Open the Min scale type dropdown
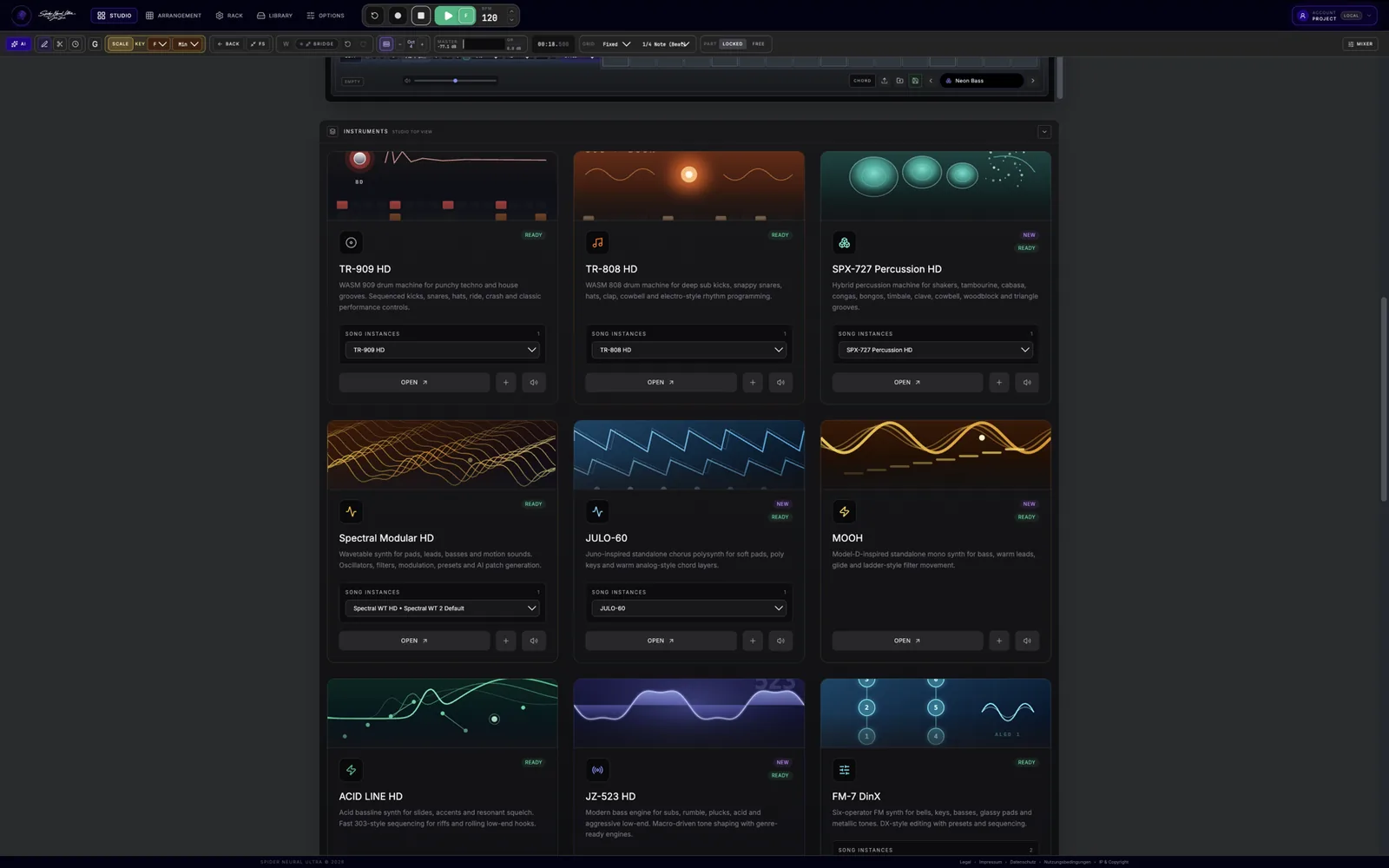 pos(188,43)
